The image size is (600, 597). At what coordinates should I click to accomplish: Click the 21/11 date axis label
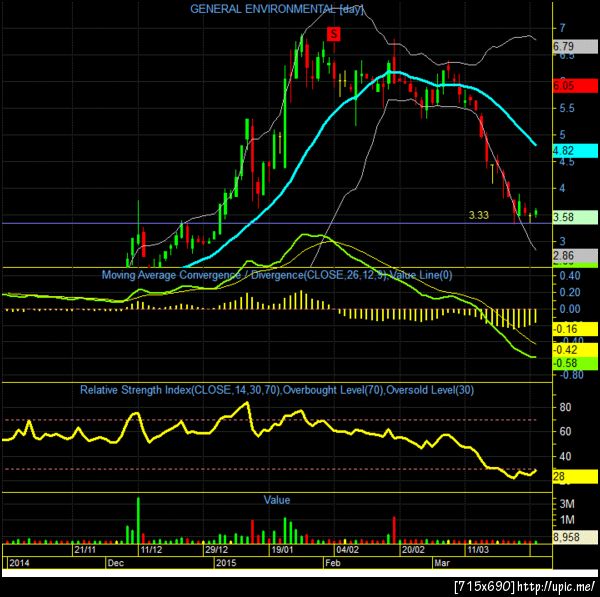pos(85,550)
